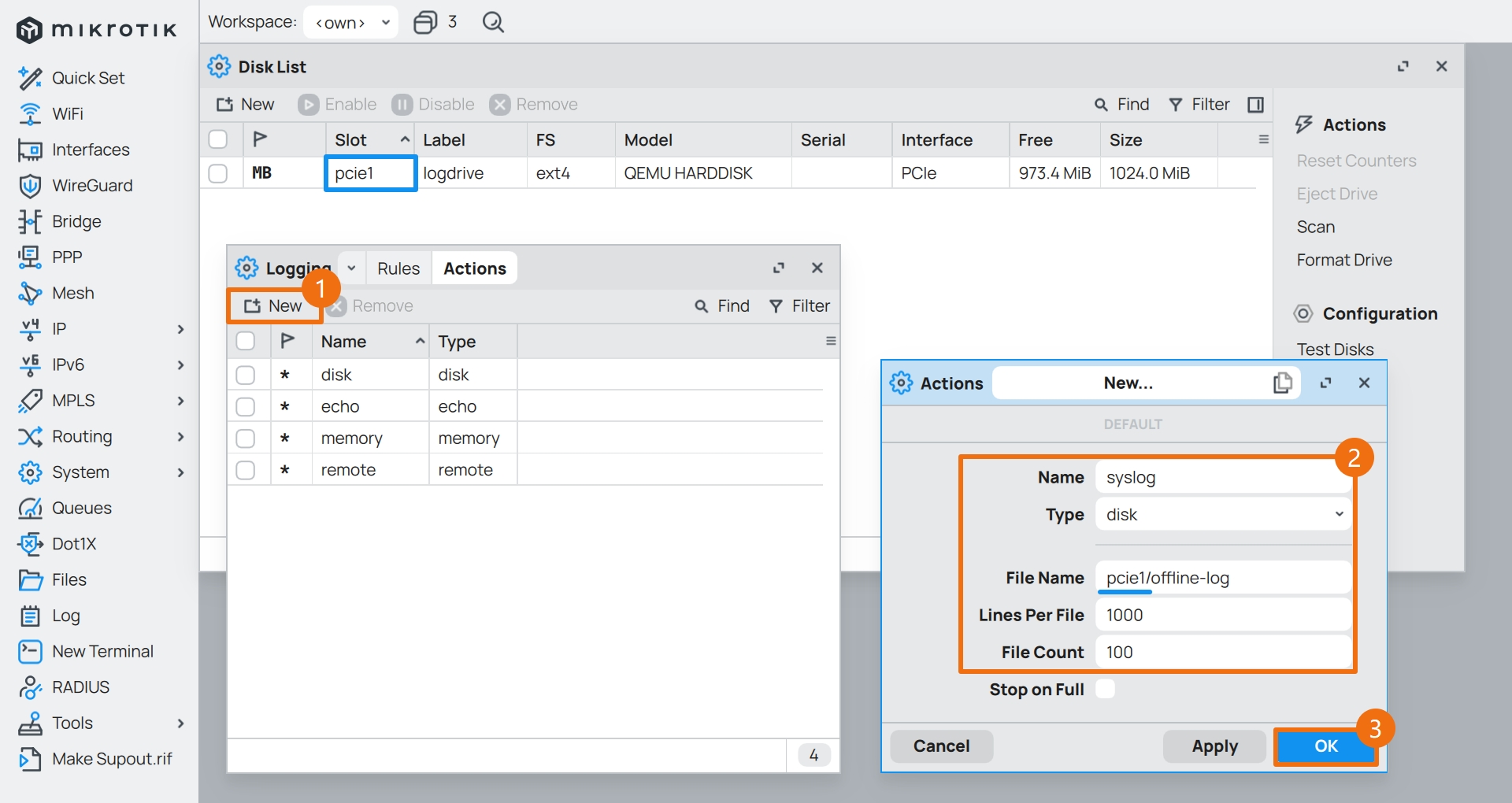This screenshot has width=1512, height=803.
Task: Select the pcie1 disk row checkbox
Action: tap(218, 173)
